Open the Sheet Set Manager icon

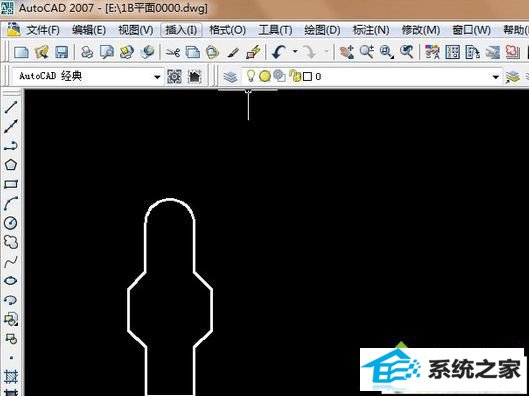[x=492, y=52]
